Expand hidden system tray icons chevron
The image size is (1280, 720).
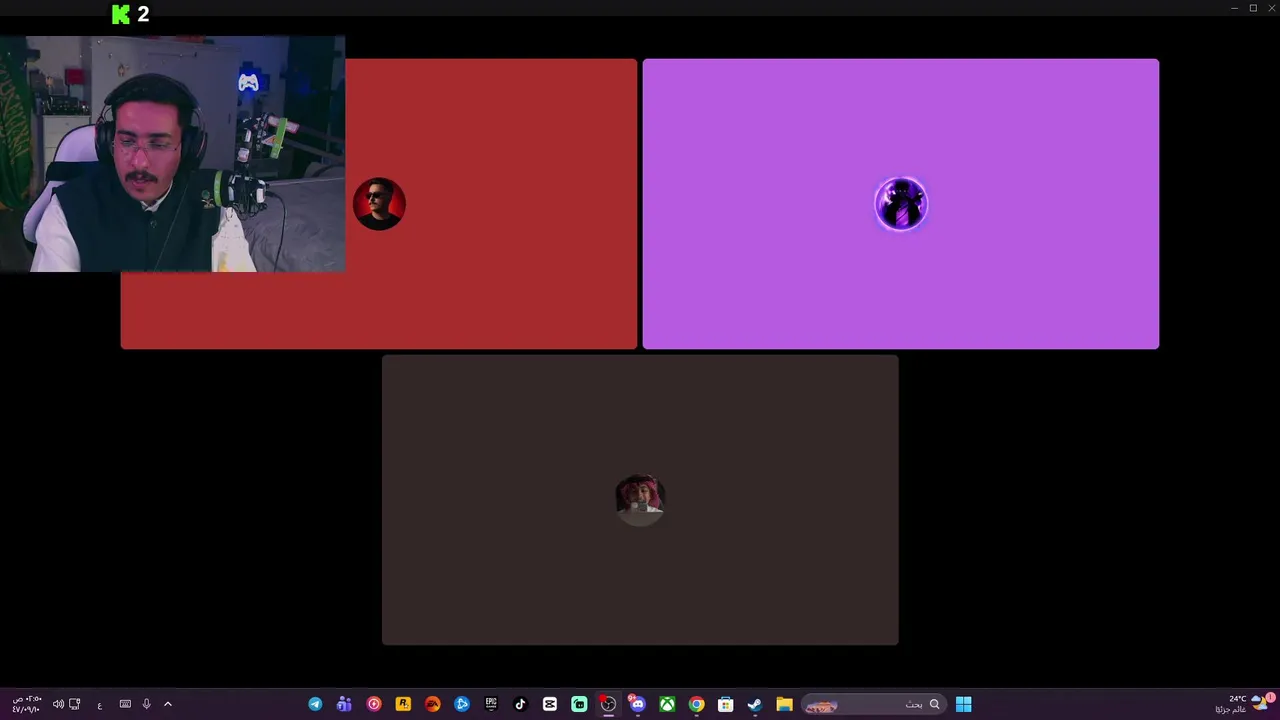(x=168, y=704)
